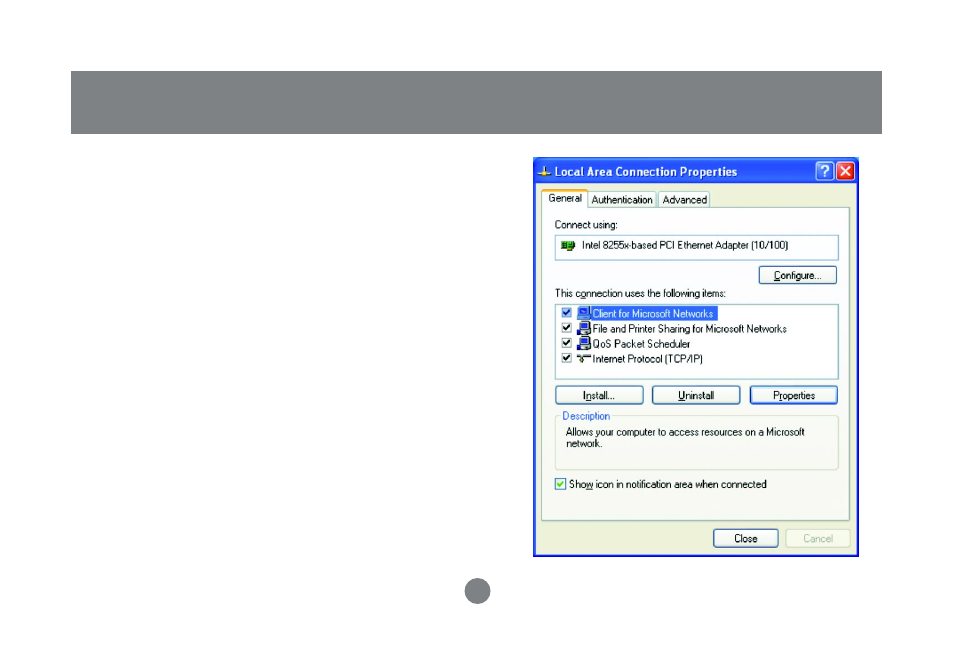Image resolution: width=954 pixels, height=663 pixels.
Task: Select Client for Microsoft Networks list item
Action: (653, 313)
